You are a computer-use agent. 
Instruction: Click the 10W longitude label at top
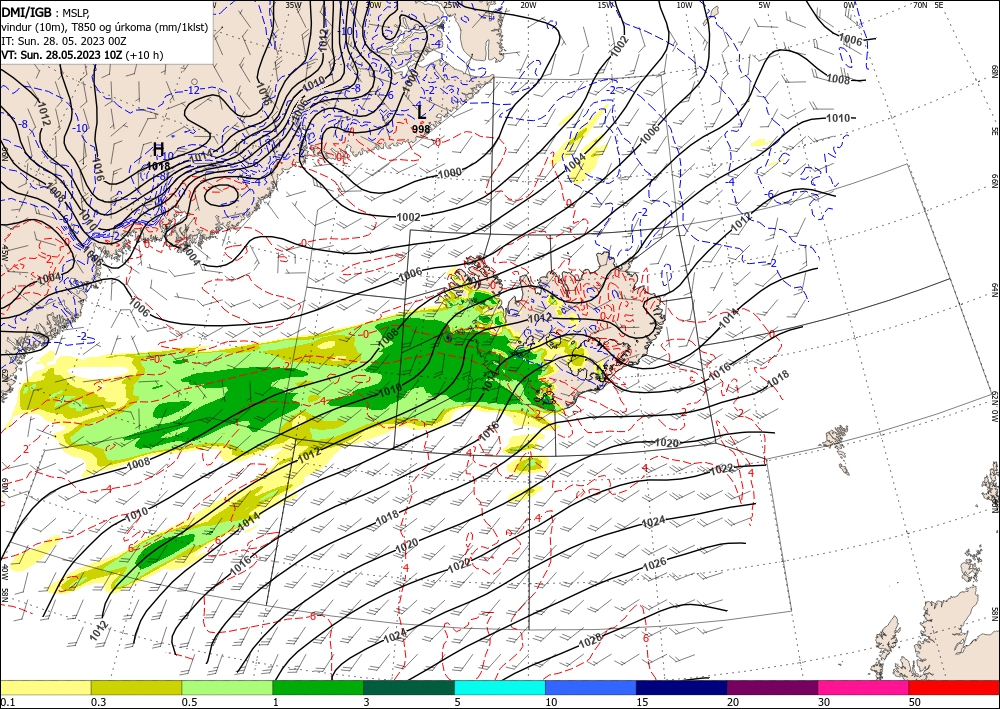pos(684,4)
